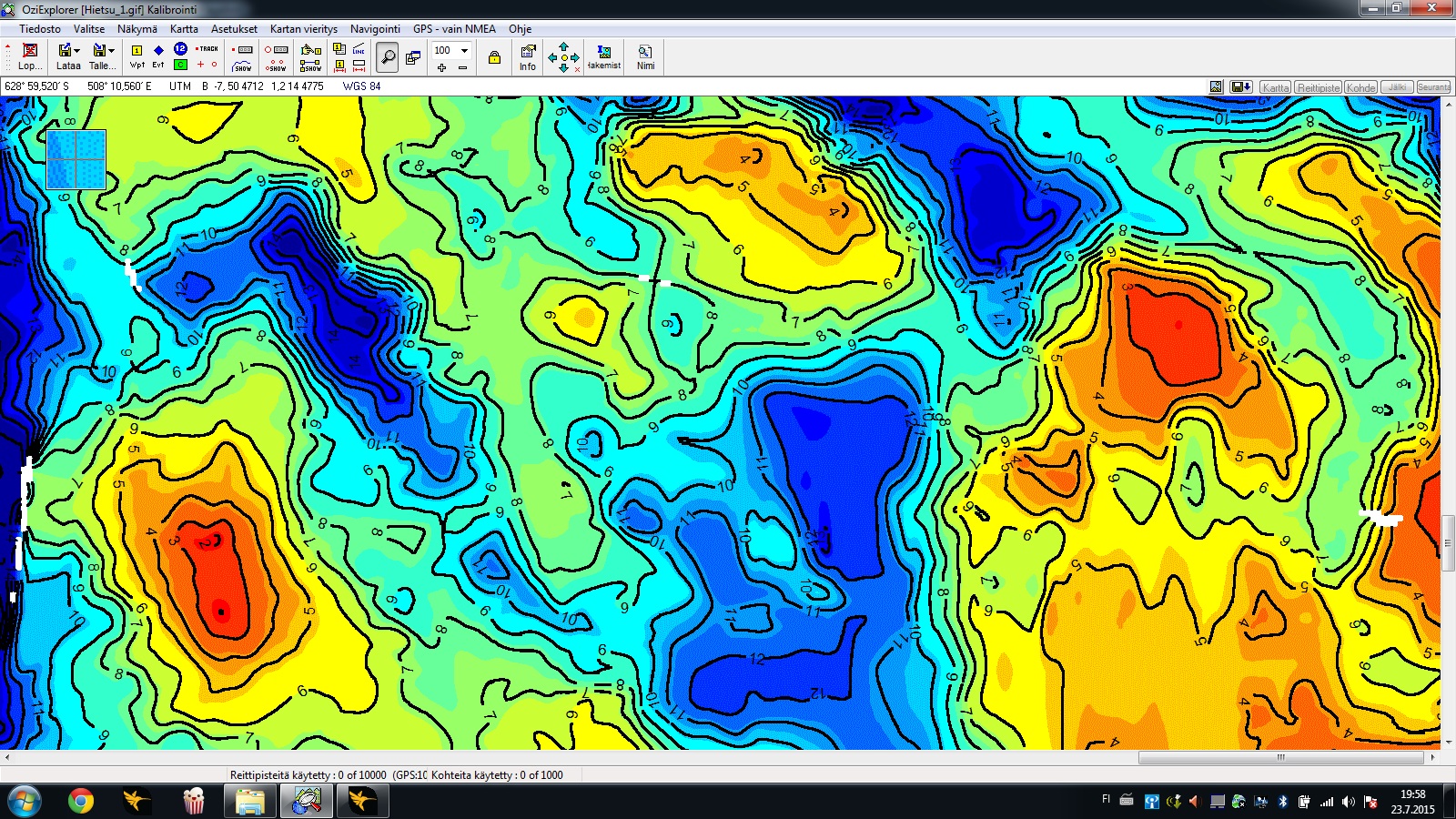Image resolution: width=1456 pixels, height=819 pixels.
Task: Toggle the magnifier zoom window button
Action: pos(388,56)
